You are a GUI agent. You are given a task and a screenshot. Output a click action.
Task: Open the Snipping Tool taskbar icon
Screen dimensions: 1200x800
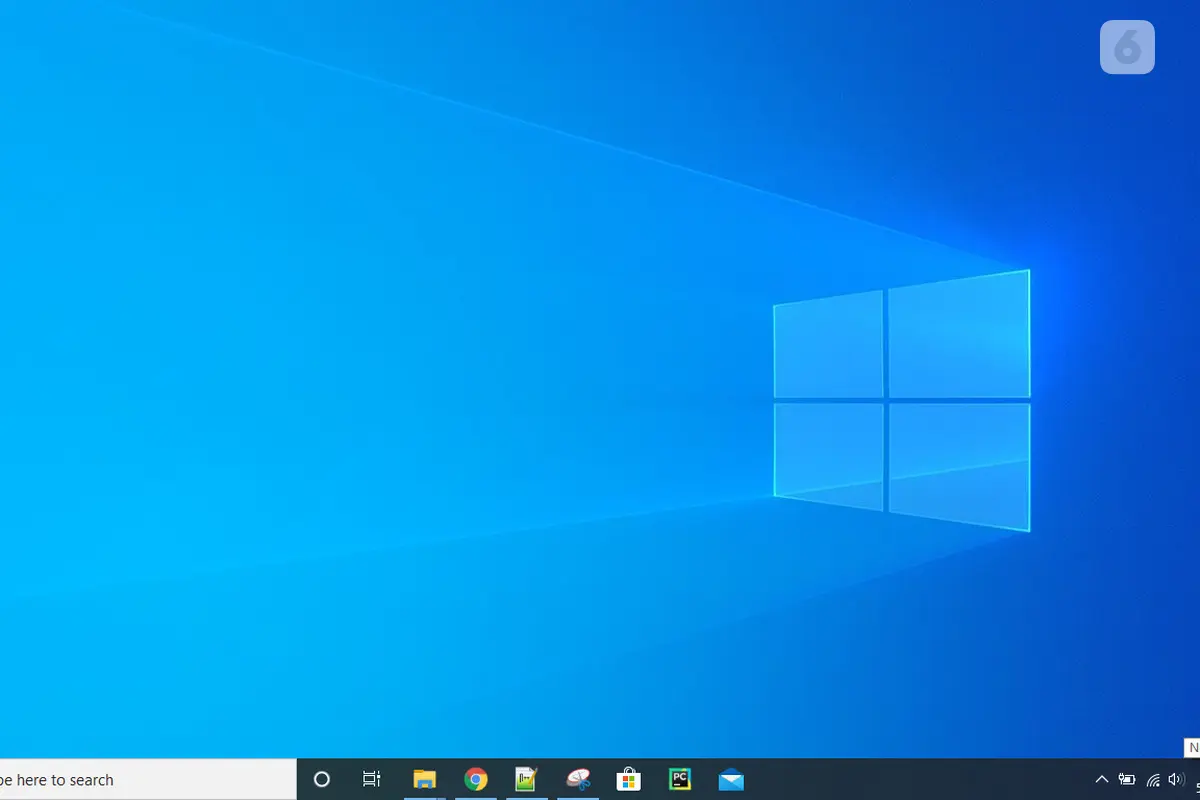[x=578, y=780]
